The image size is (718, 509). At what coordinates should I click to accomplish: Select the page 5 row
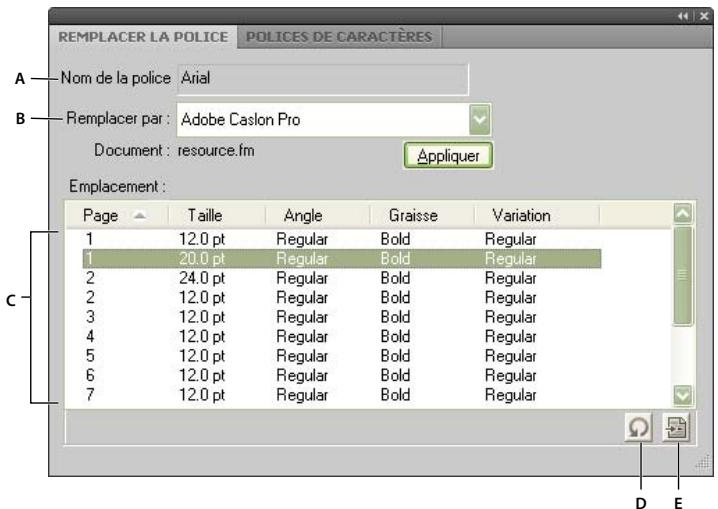[x=342, y=356]
